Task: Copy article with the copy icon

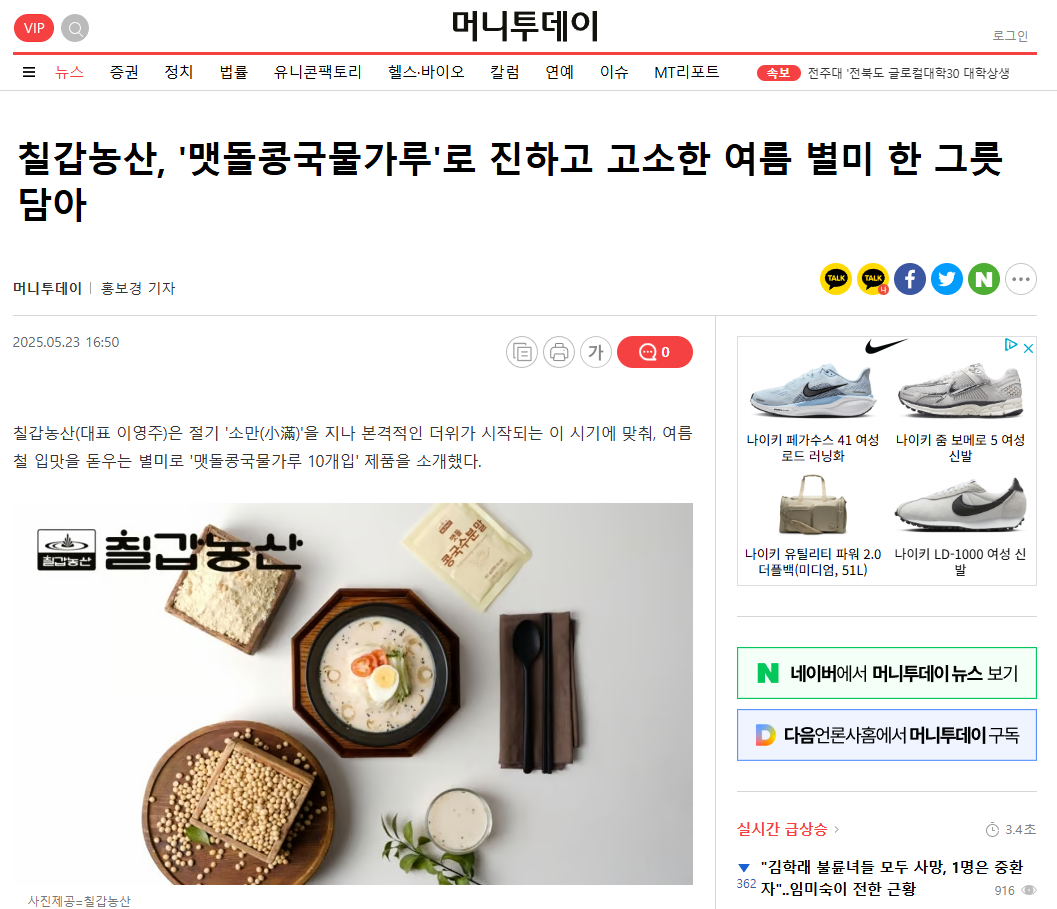Action: tap(522, 352)
